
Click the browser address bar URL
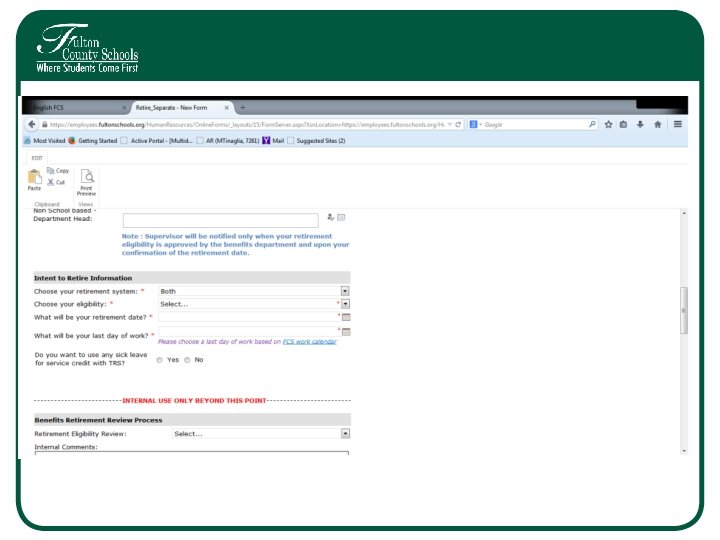coord(247,124)
